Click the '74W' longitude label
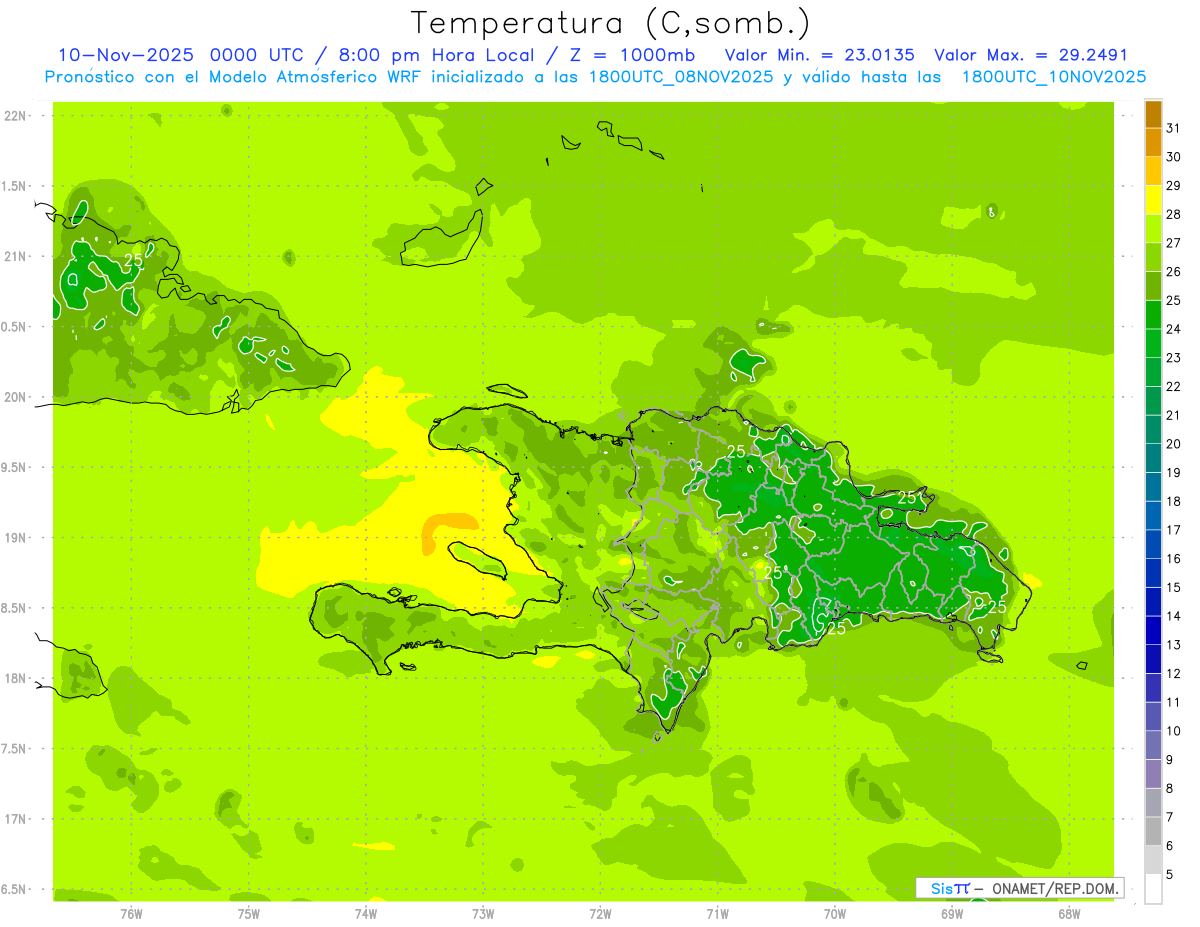 click(x=365, y=913)
